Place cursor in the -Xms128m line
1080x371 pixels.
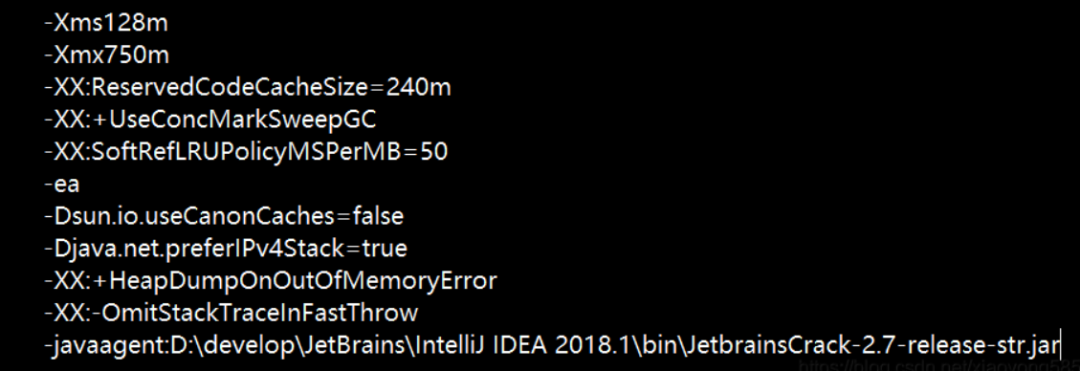106,23
